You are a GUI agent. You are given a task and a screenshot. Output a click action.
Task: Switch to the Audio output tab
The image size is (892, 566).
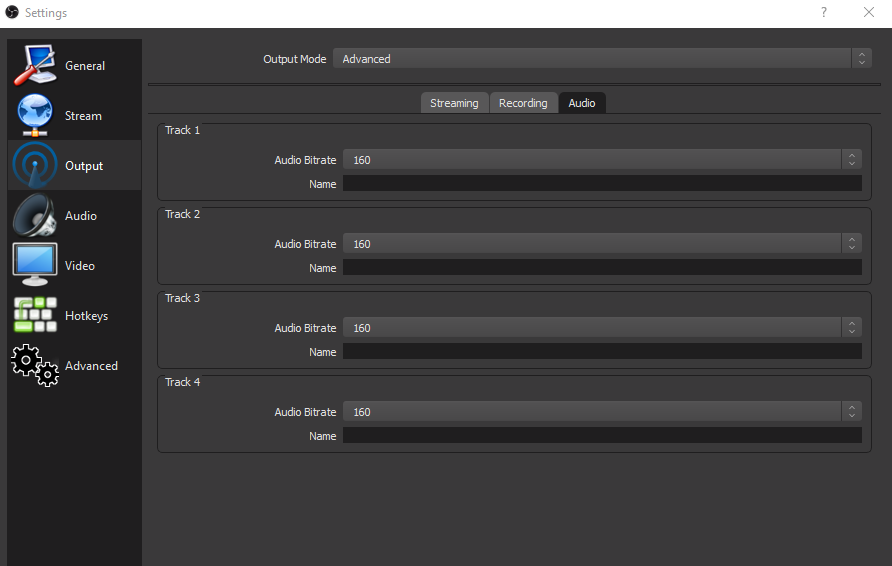582,103
